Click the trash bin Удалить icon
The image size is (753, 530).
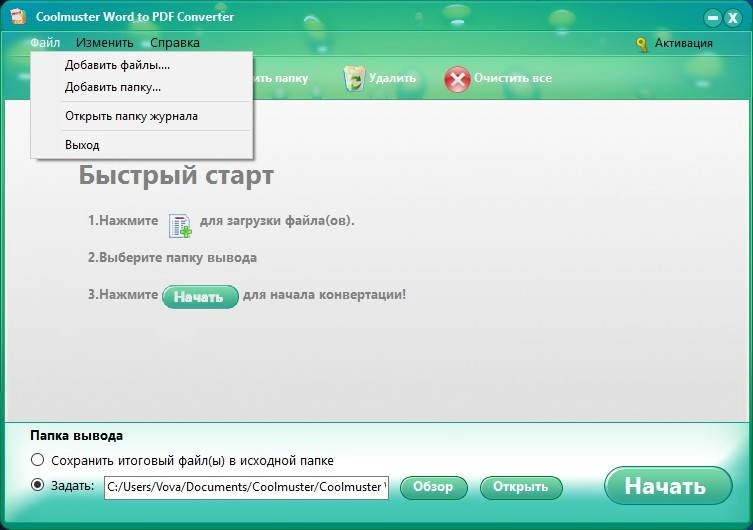coord(354,78)
